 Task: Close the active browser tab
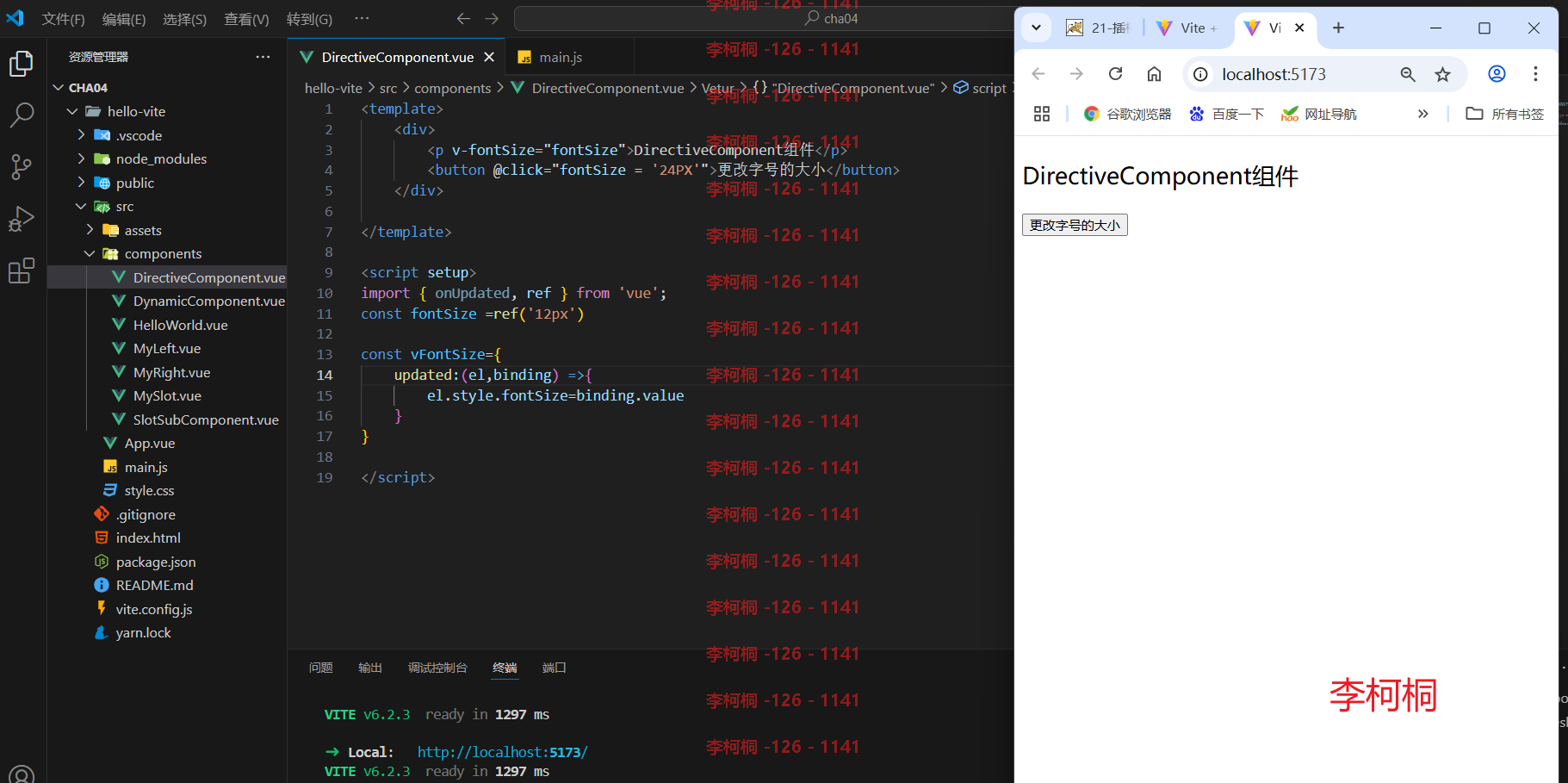coord(1299,28)
